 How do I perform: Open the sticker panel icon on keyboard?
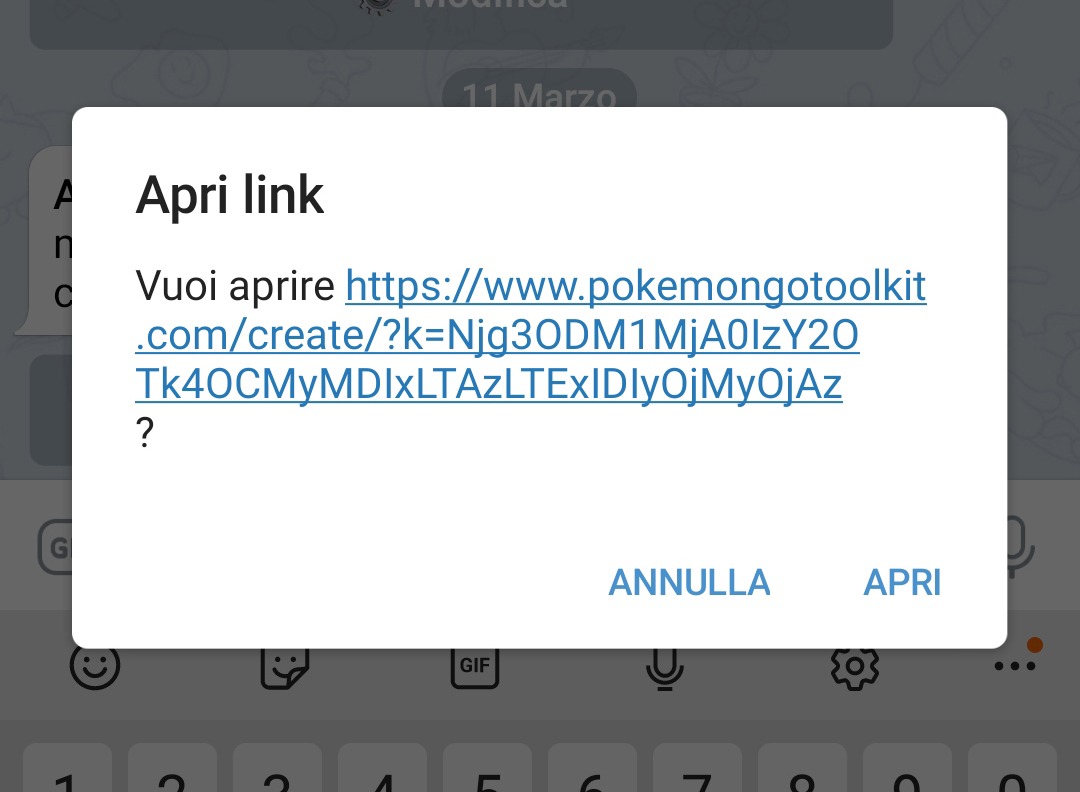coord(284,667)
